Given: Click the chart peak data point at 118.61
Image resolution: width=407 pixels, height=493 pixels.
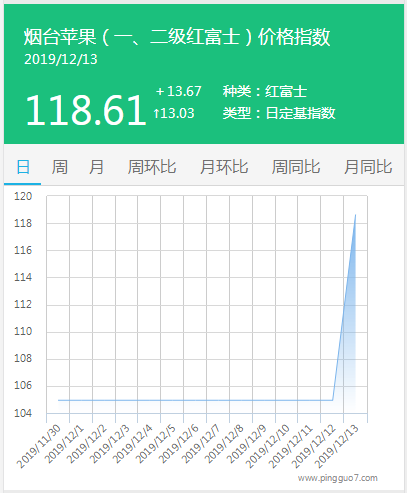Looking at the screenshot, I should click(356, 215).
